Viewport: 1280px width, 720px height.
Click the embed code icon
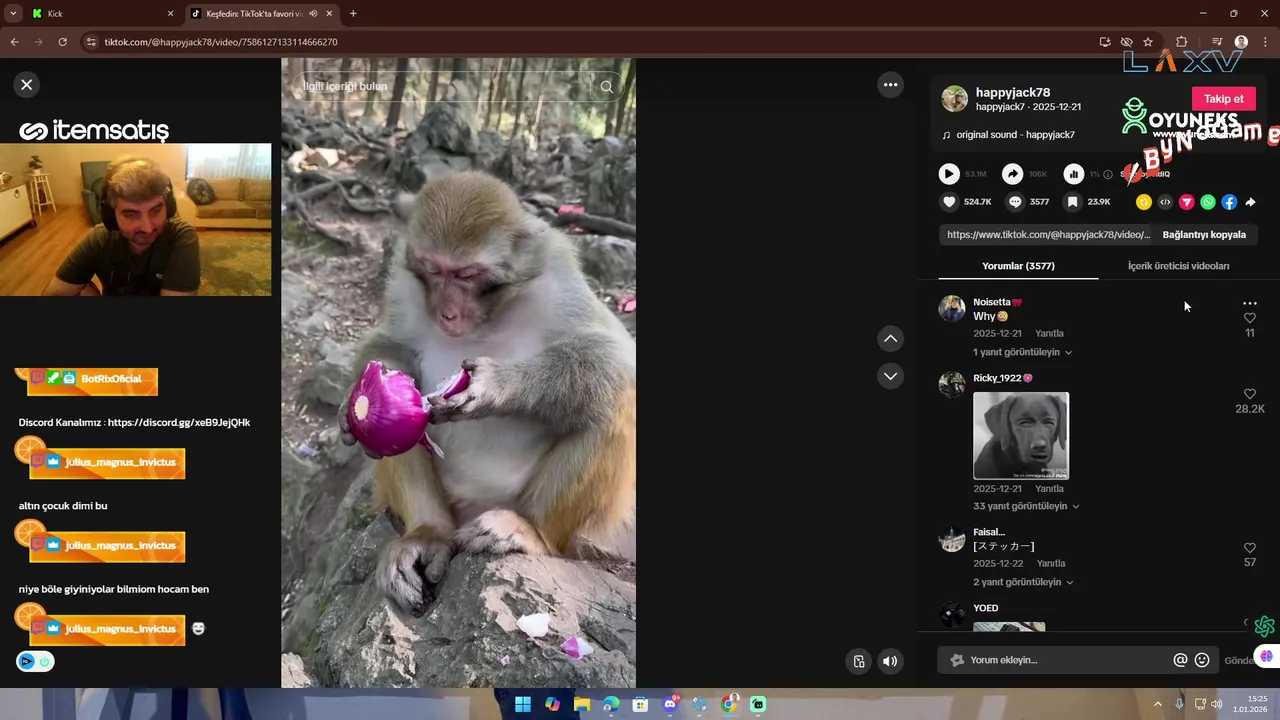(1165, 202)
